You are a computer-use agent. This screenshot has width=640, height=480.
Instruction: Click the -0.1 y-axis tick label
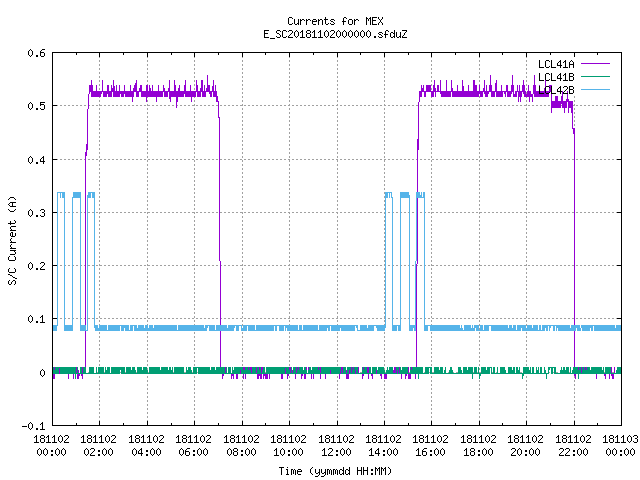click(x=33, y=426)
